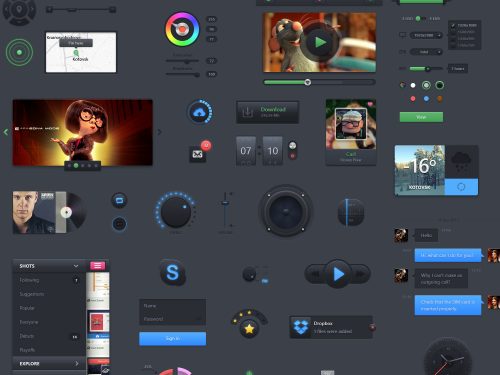Open the pink hamburger menu icon
This screenshot has height=375, width=500.
(97, 265)
